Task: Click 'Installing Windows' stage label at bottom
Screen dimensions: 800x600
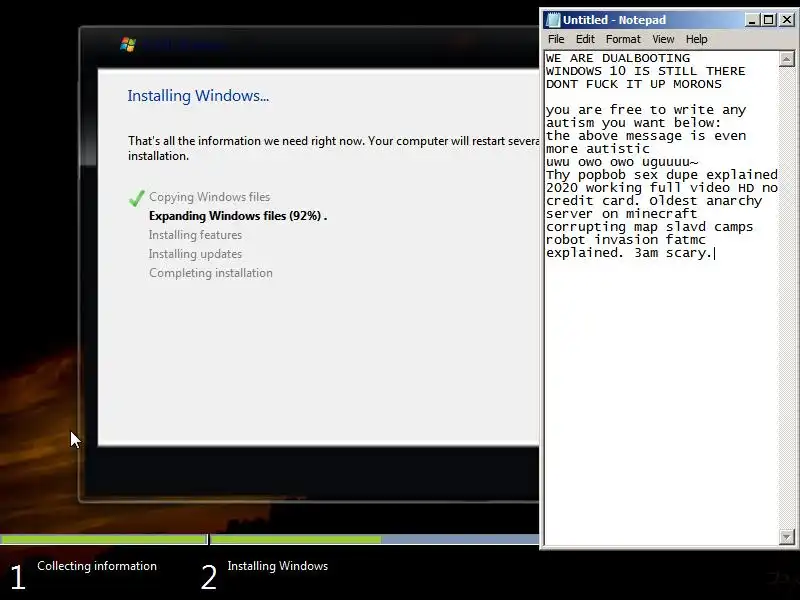Action: pyautogui.click(x=278, y=566)
